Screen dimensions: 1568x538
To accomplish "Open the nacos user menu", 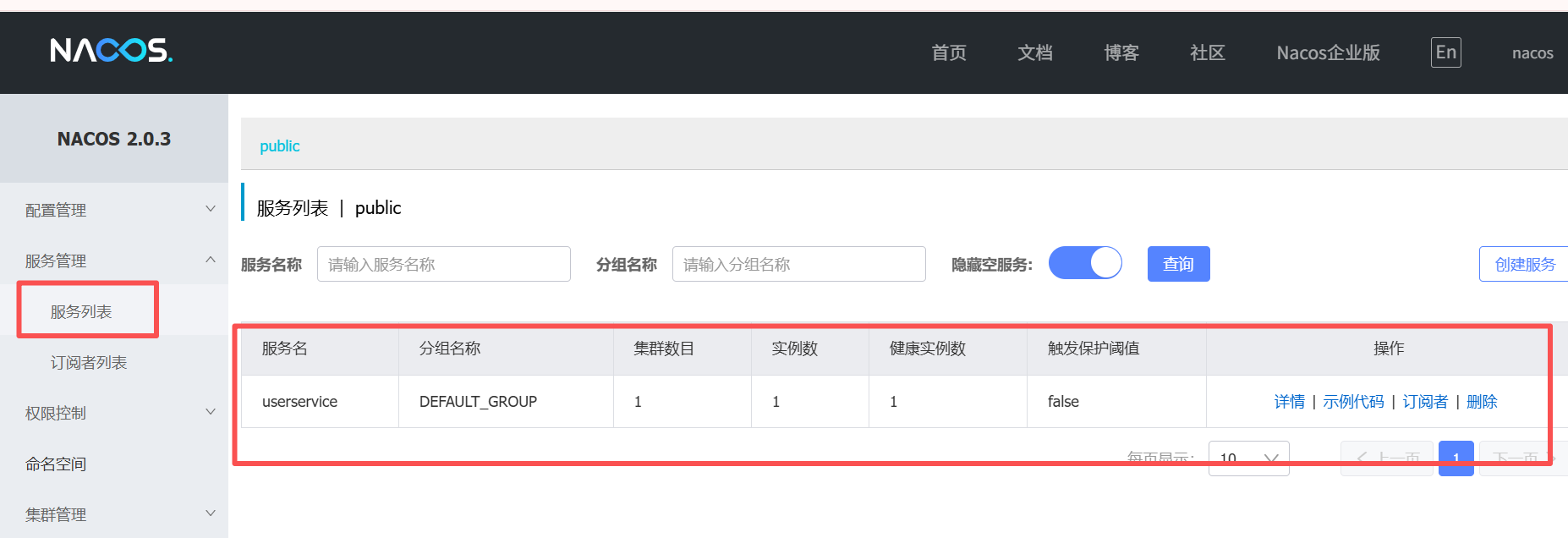I will 1532,52.
